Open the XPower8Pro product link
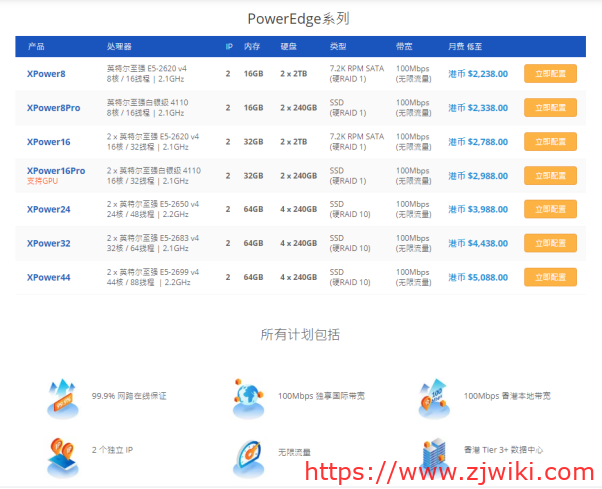Viewport: 602px width, 489px height. [x=54, y=108]
